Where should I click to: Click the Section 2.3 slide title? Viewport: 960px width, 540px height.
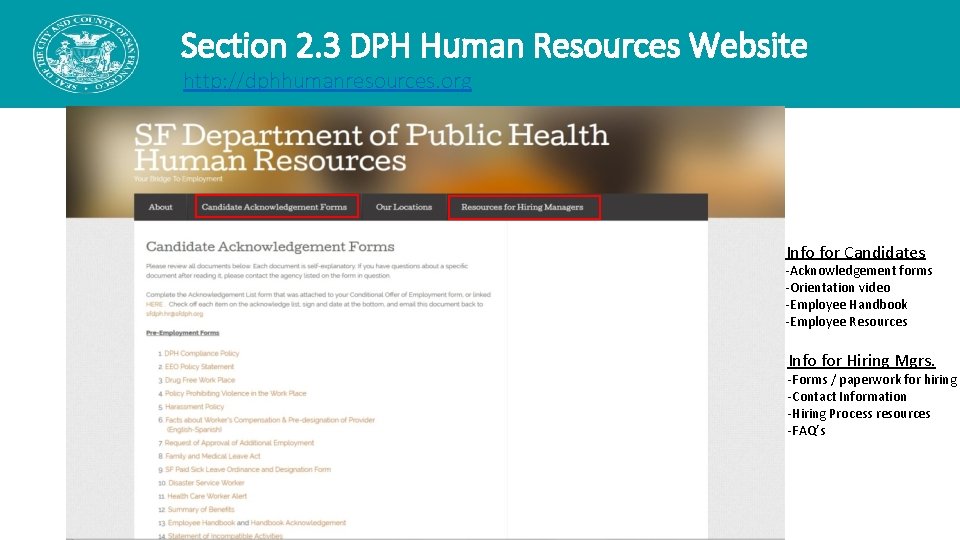click(x=493, y=46)
